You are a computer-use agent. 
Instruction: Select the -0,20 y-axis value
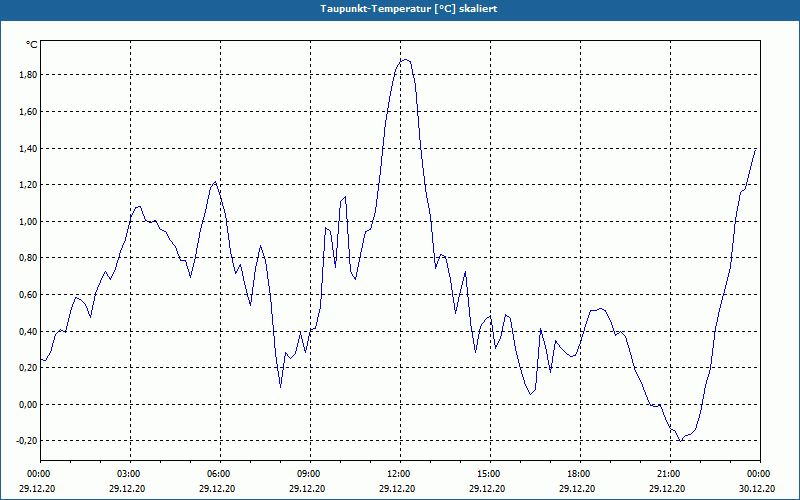click(x=28, y=441)
